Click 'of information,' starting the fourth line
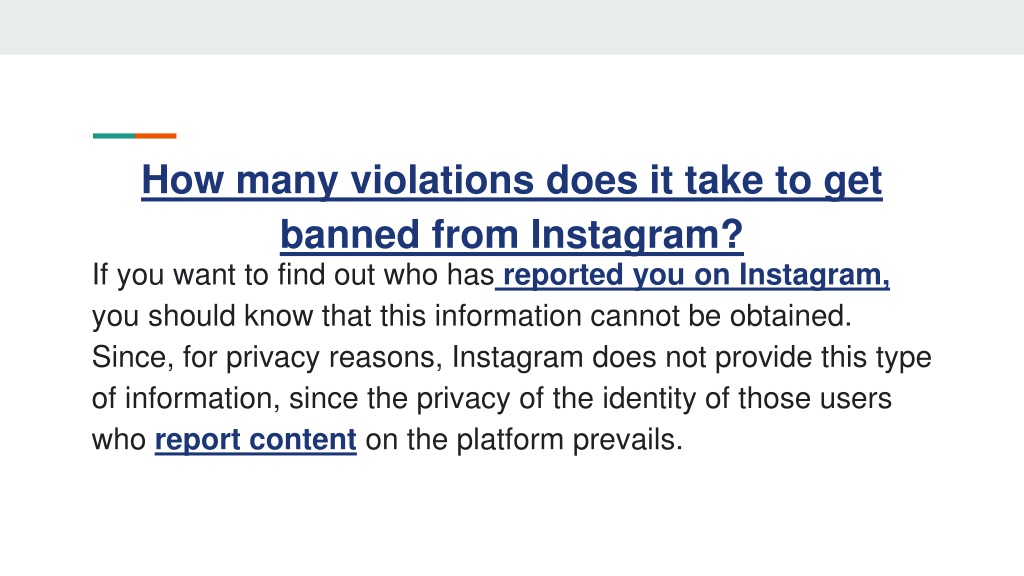 186,398
